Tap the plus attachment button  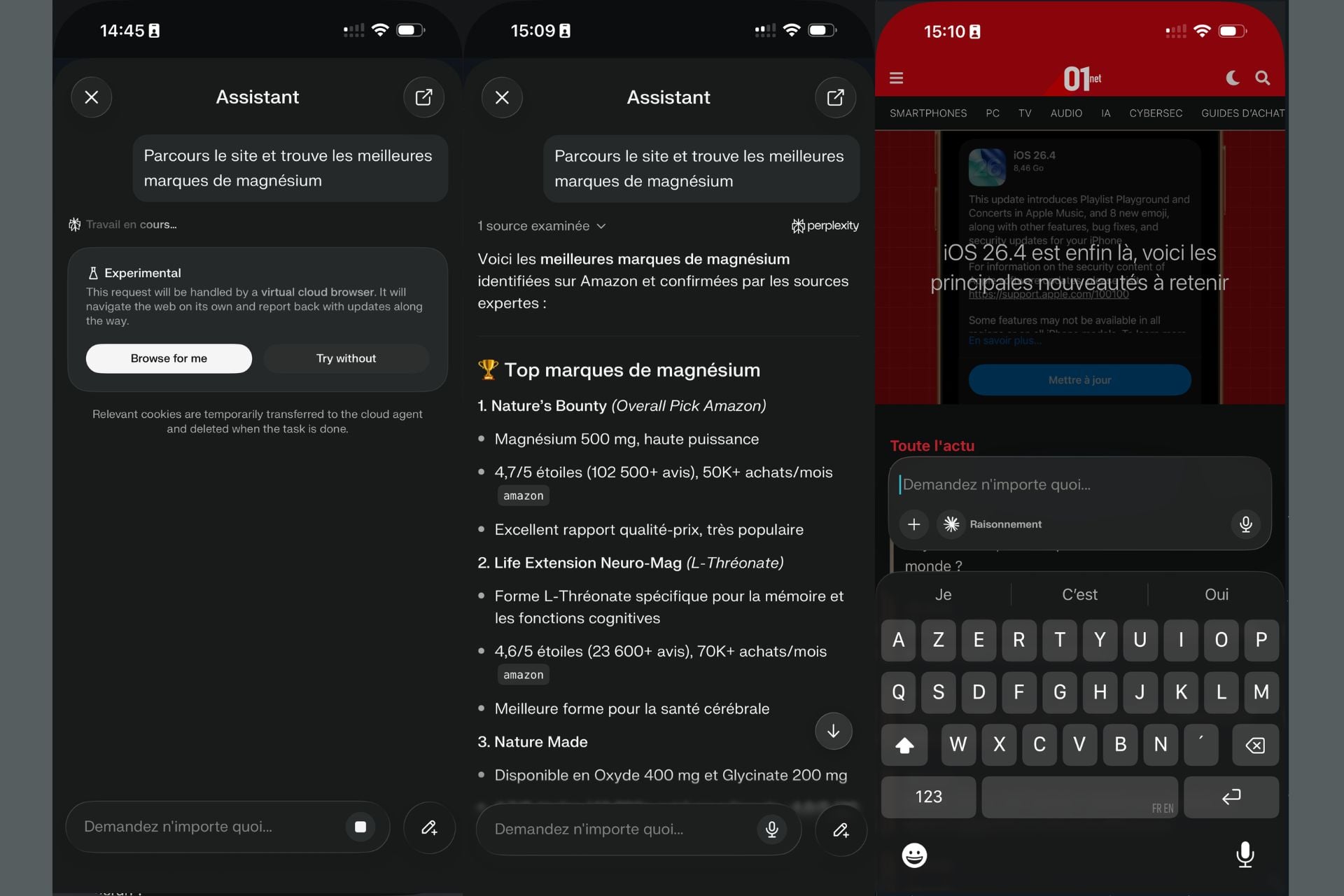coord(913,524)
